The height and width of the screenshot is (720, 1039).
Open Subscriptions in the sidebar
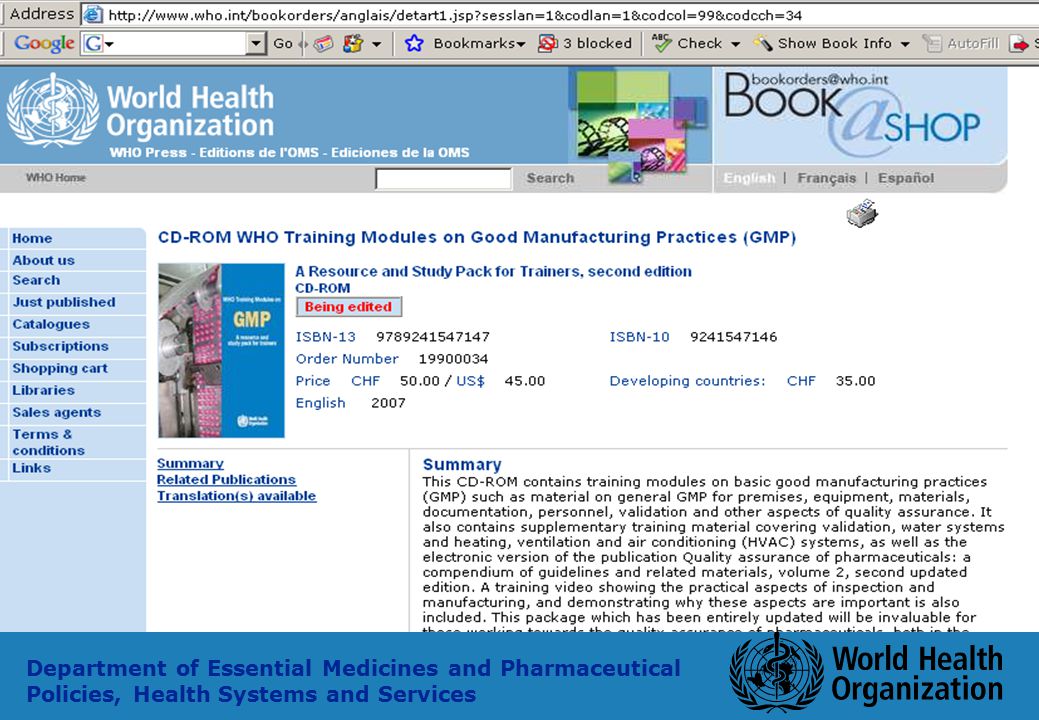point(60,346)
